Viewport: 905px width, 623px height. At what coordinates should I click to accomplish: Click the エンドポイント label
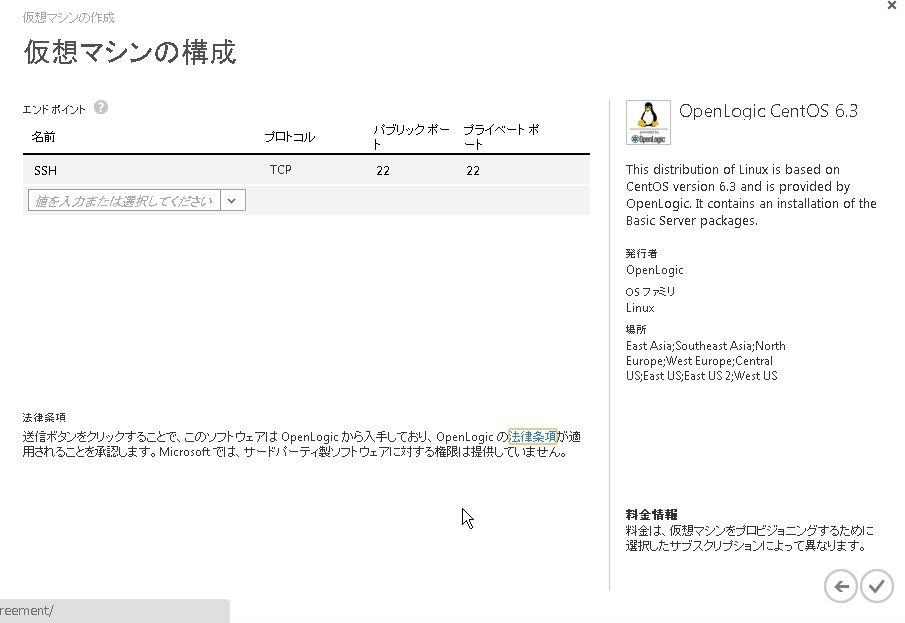point(54,109)
